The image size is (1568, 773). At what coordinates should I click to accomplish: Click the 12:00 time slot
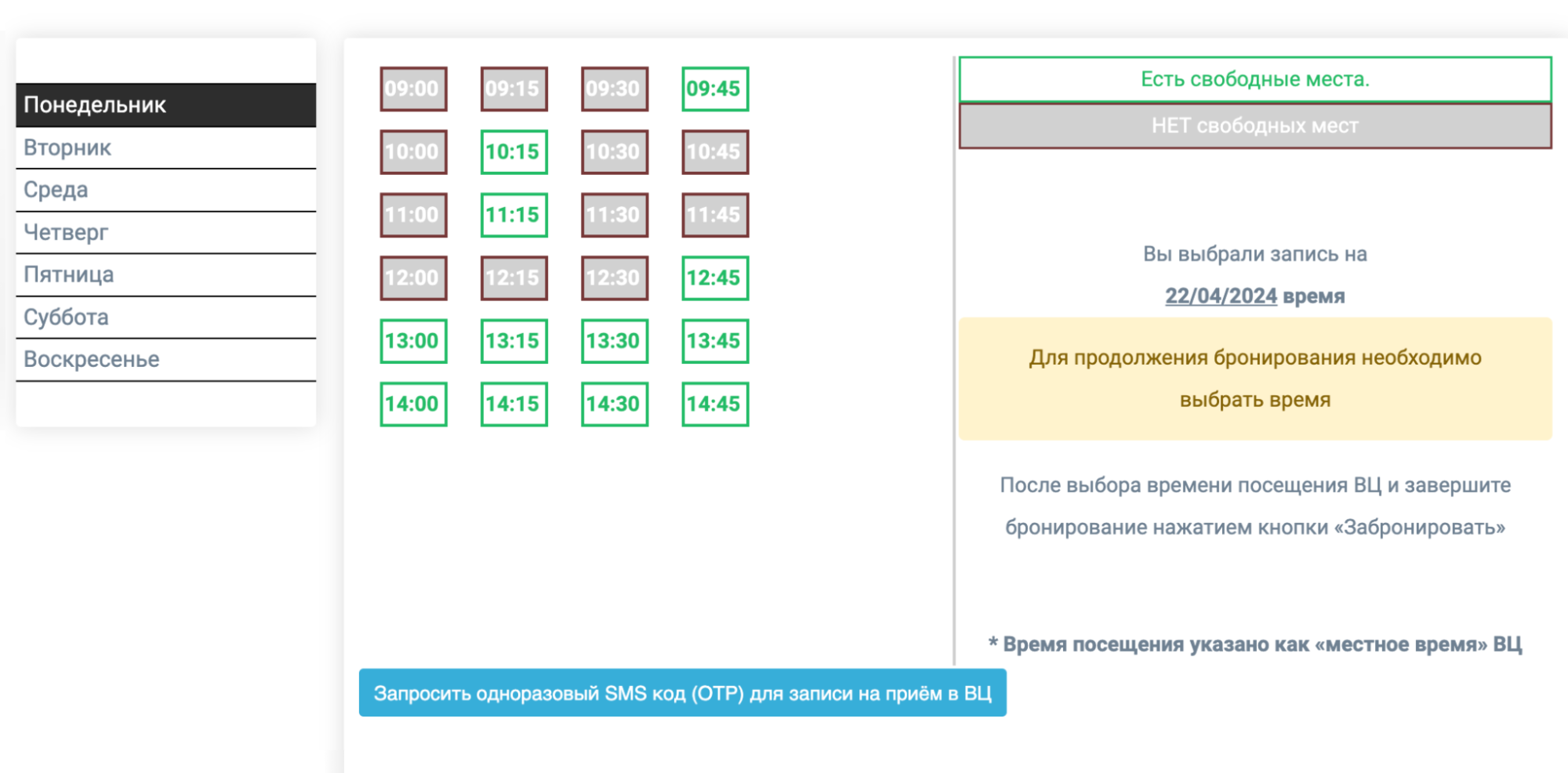413,278
